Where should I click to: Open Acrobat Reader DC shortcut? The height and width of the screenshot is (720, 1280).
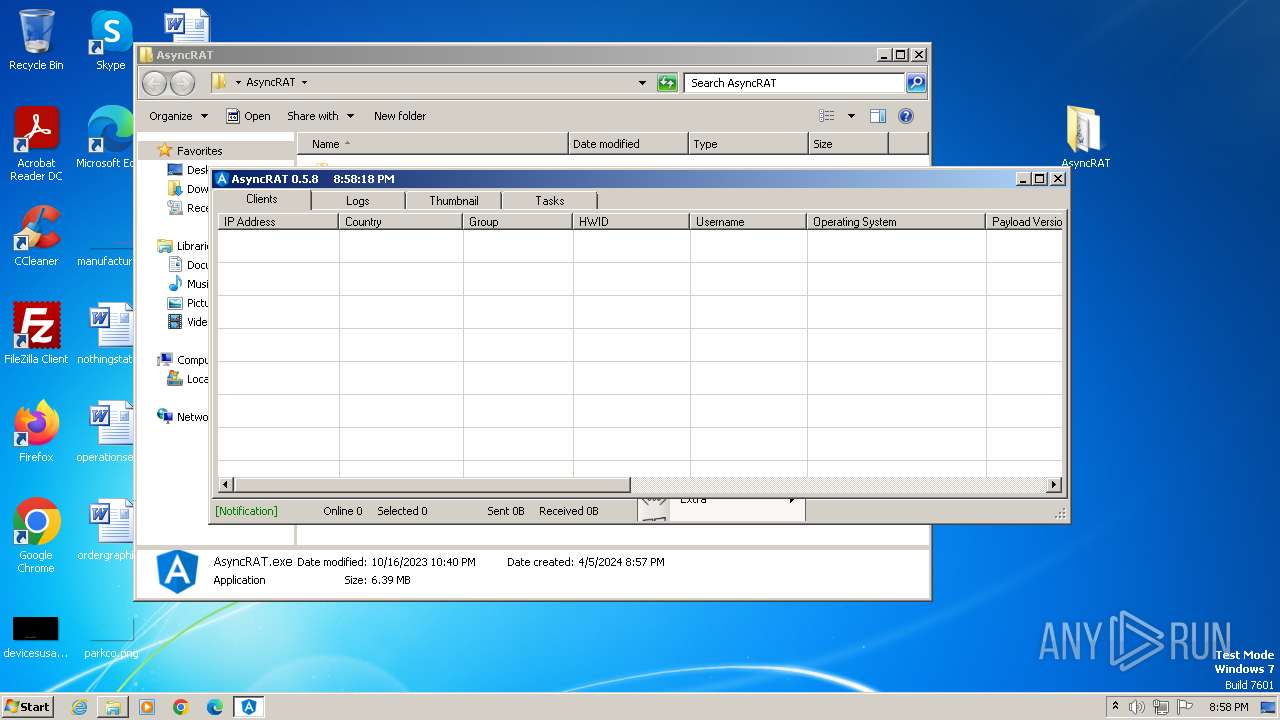tap(36, 143)
